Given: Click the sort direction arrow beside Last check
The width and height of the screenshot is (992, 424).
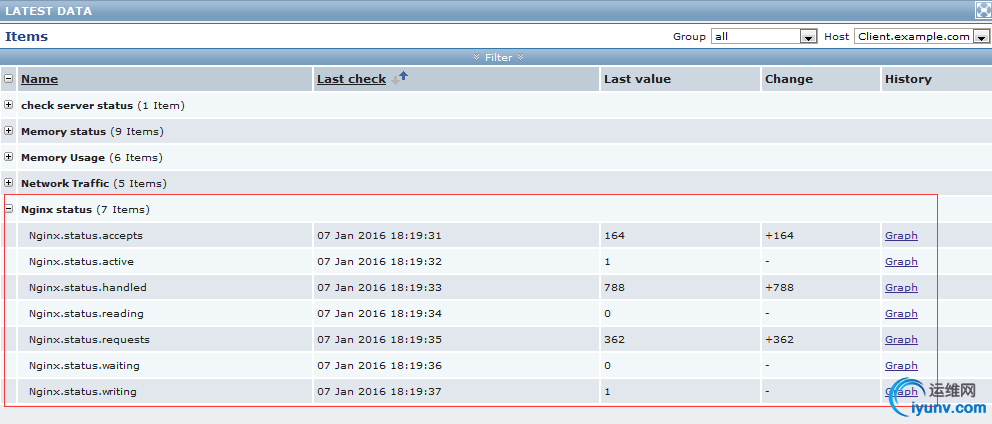Looking at the screenshot, I should point(400,78).
